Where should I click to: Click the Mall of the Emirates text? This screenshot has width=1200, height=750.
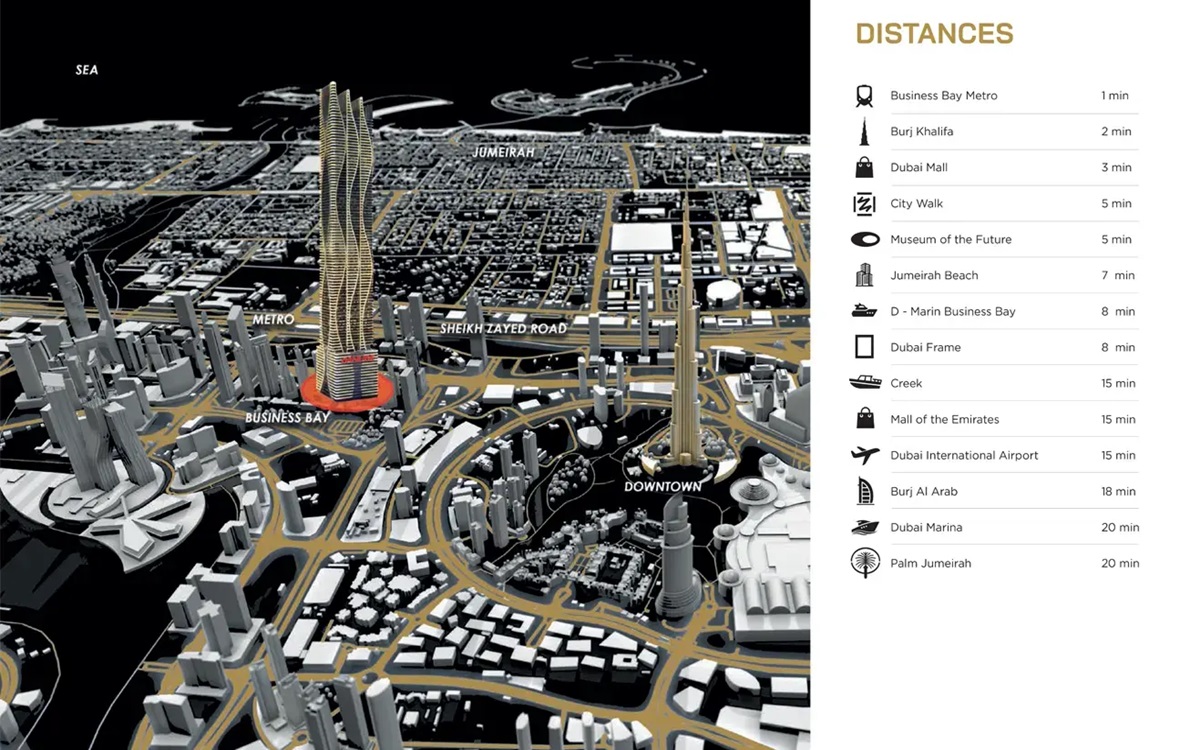click(944, 420)
